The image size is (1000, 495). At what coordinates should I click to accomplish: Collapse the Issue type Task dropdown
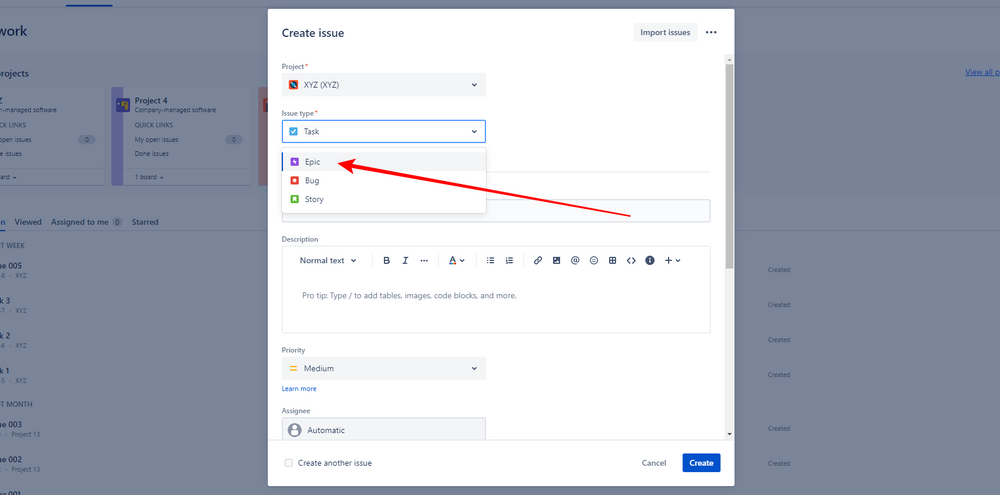click(384, 131)
